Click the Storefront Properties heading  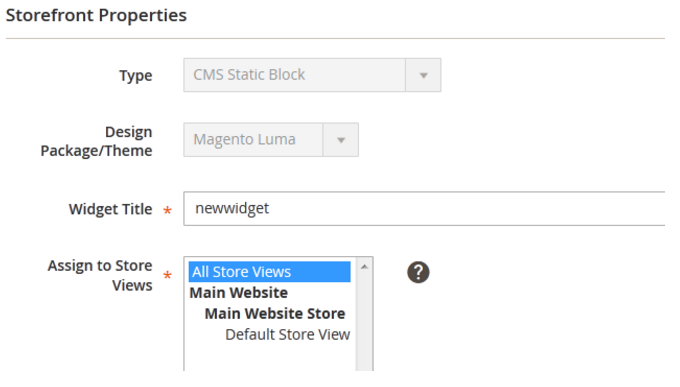tap(96, 15)
